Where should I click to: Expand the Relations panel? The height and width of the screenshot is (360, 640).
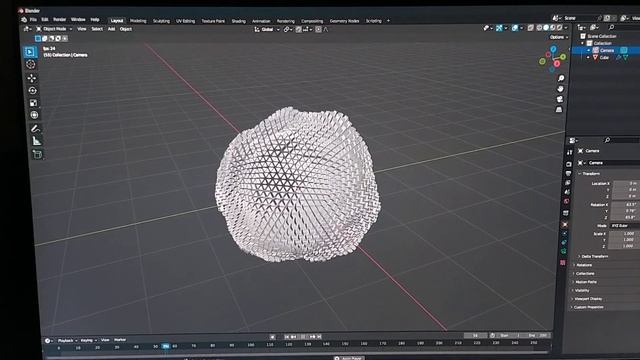(582, 265)
